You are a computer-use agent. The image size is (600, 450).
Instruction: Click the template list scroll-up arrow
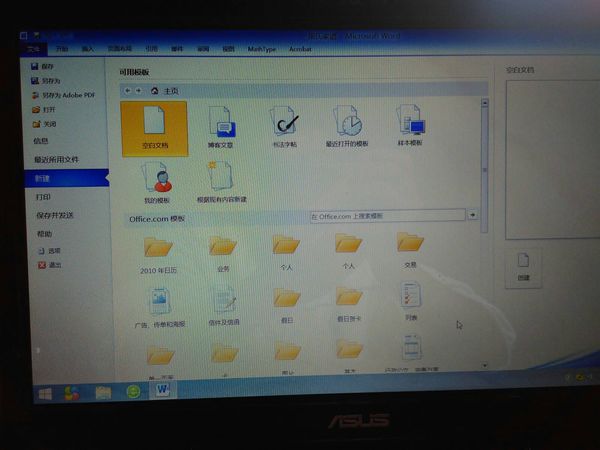(485, 102)
